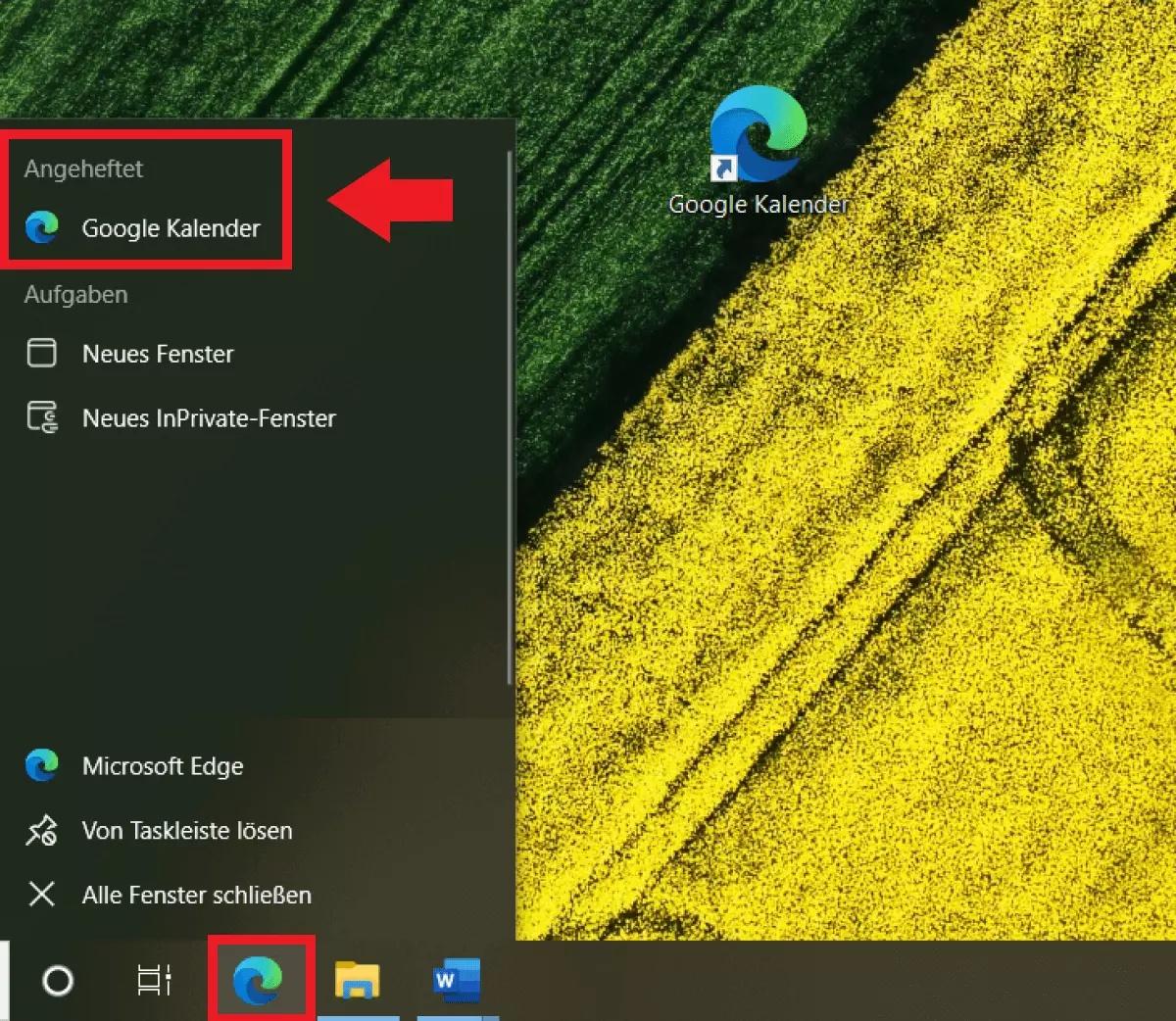The height and width of the screenshot is (1021, 1176).
Task: Click the window icon beside Neues Fenster
Action: pos(41,353)
